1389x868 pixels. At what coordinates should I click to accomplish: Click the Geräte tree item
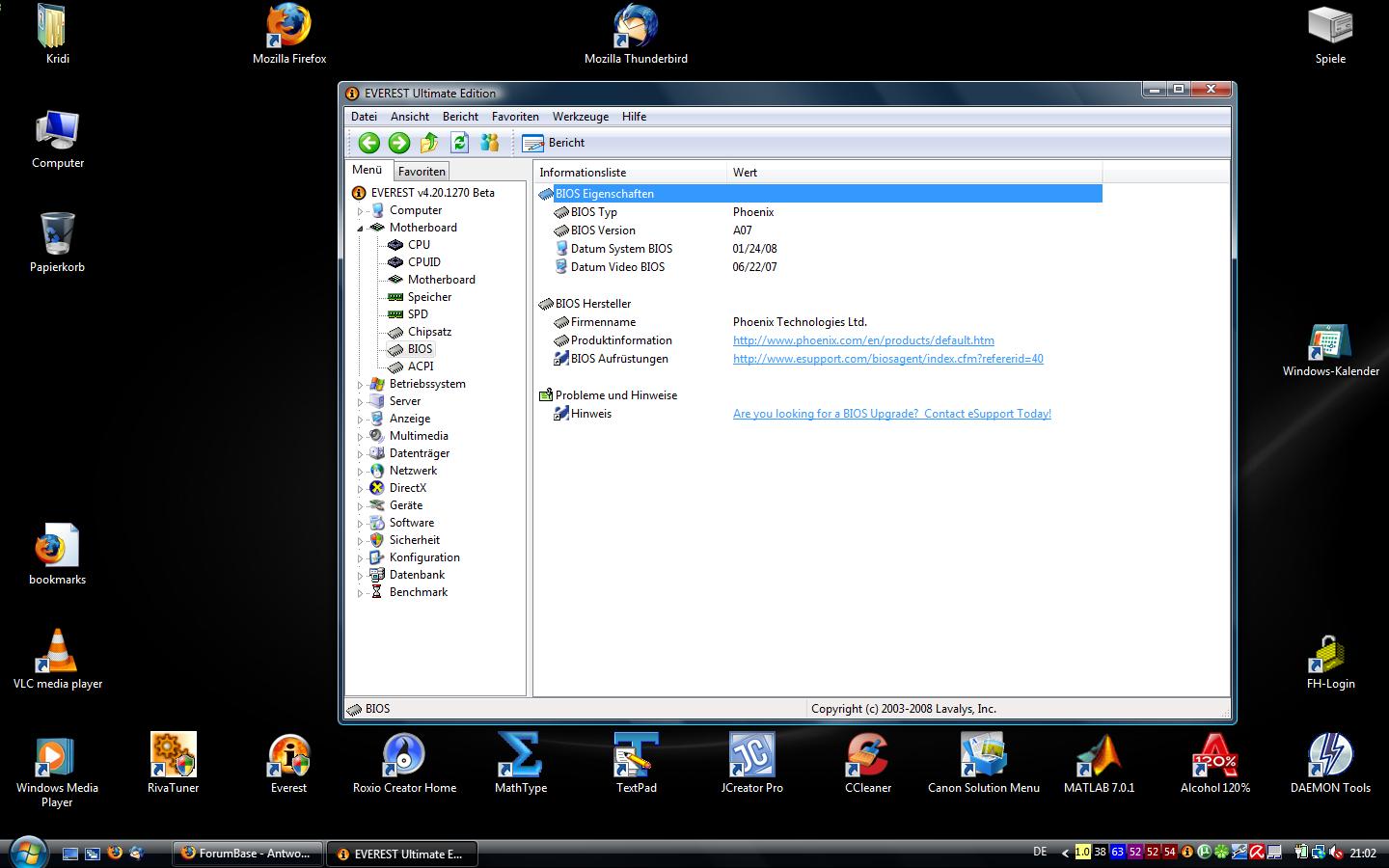[405, 505]
